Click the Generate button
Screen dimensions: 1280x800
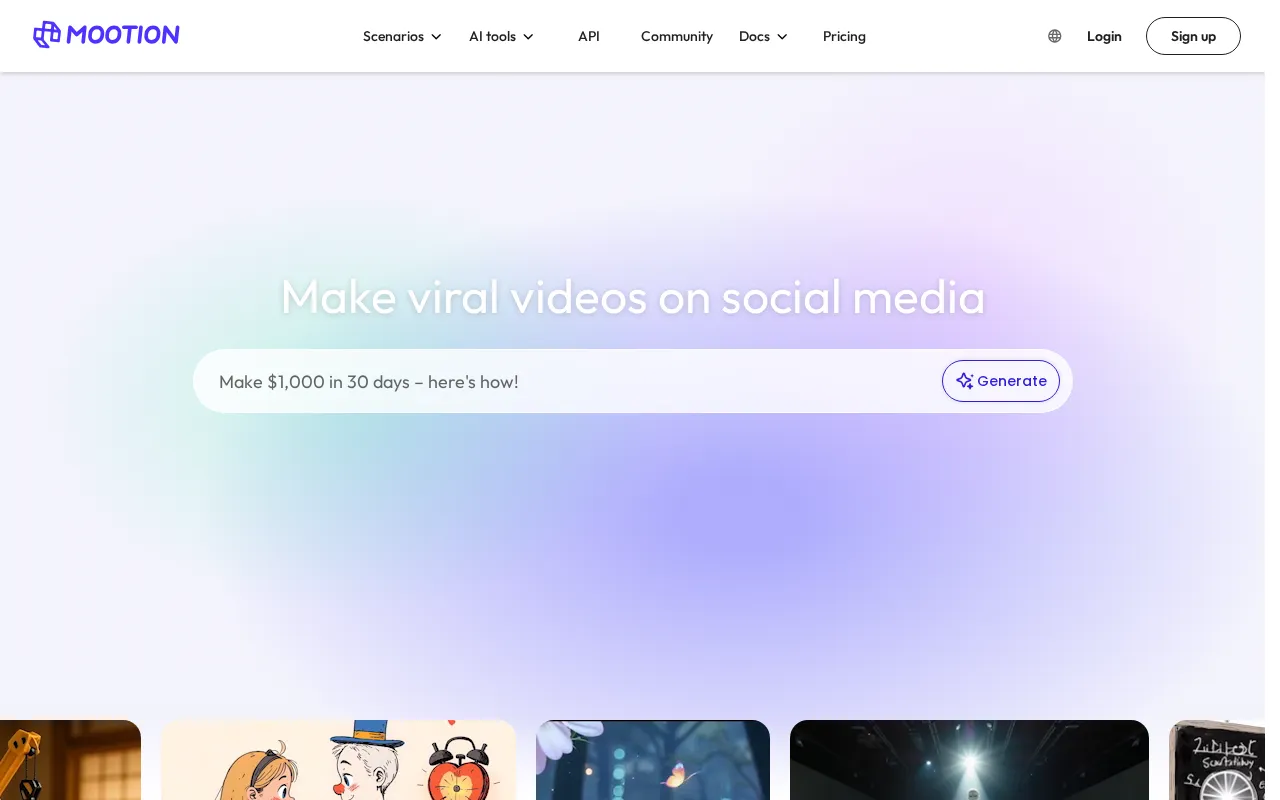[1000, 381]
